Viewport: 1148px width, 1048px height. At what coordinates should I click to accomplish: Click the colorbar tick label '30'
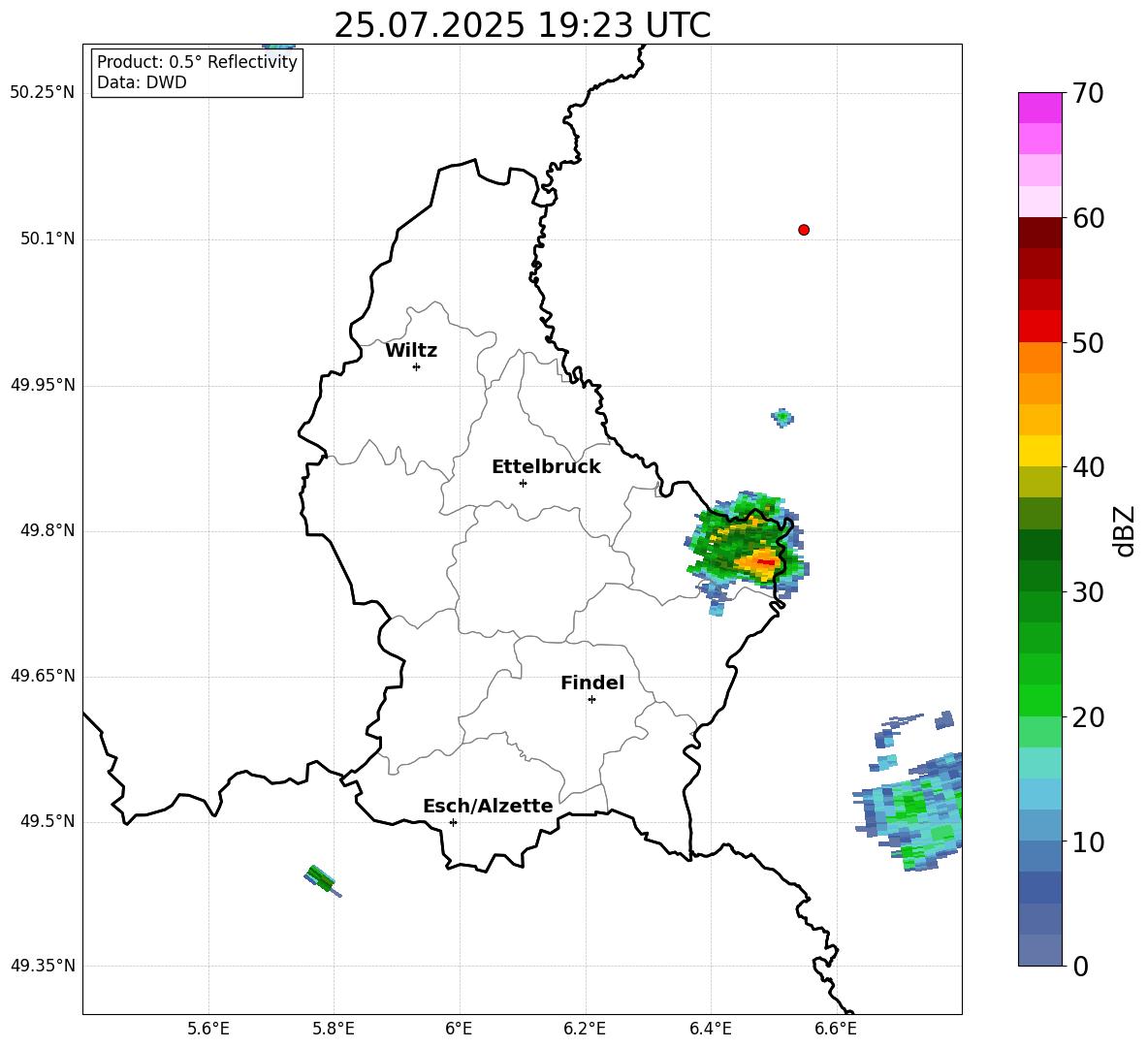pos(1088,592)
